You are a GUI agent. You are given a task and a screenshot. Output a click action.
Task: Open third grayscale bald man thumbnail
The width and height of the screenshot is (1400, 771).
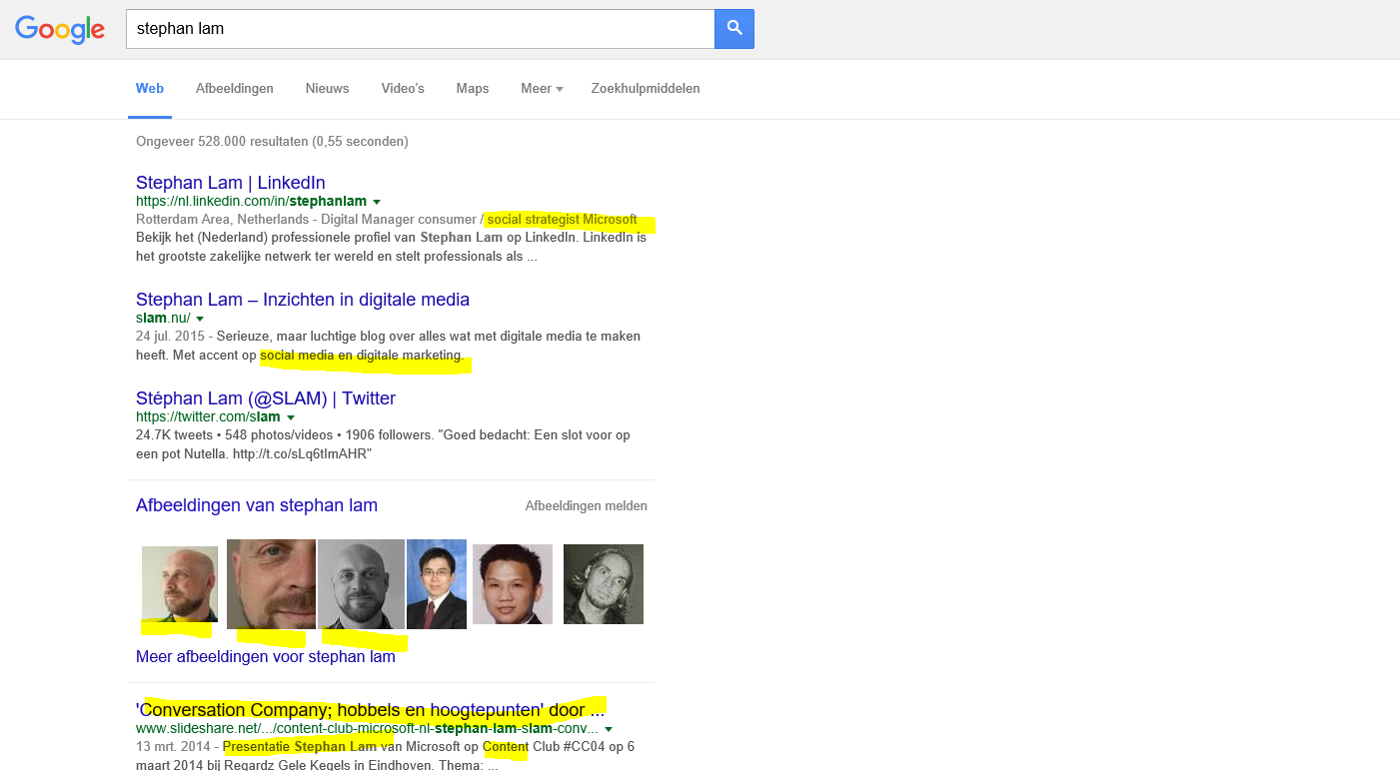point(361,584)
